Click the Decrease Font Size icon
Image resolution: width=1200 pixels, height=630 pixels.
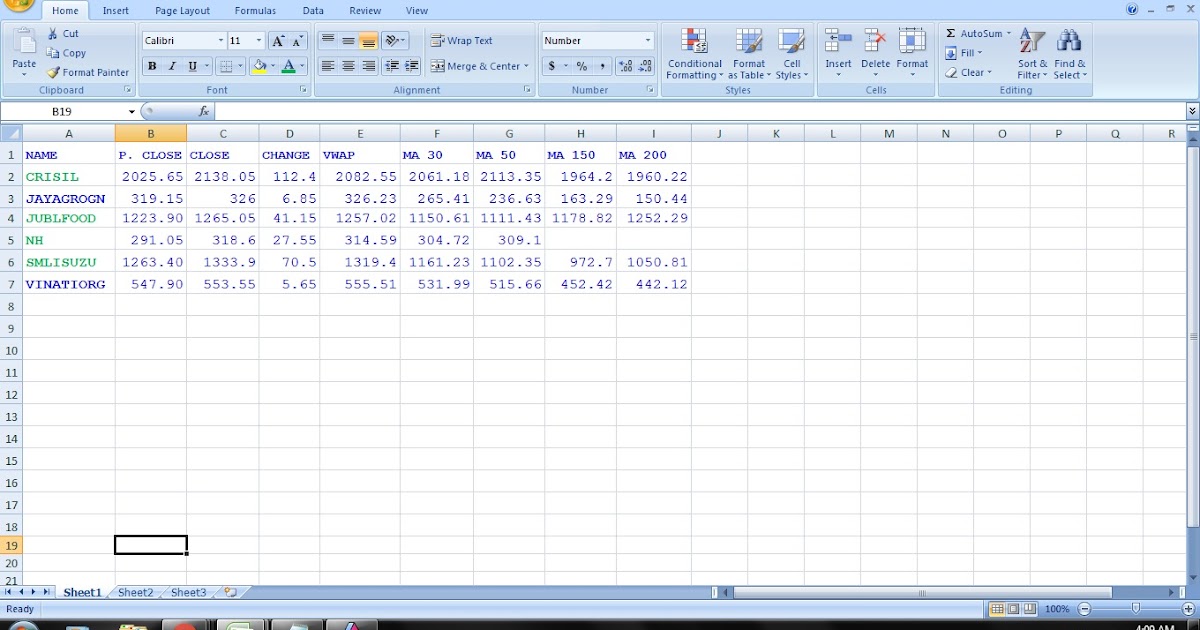tap(298, 41)
